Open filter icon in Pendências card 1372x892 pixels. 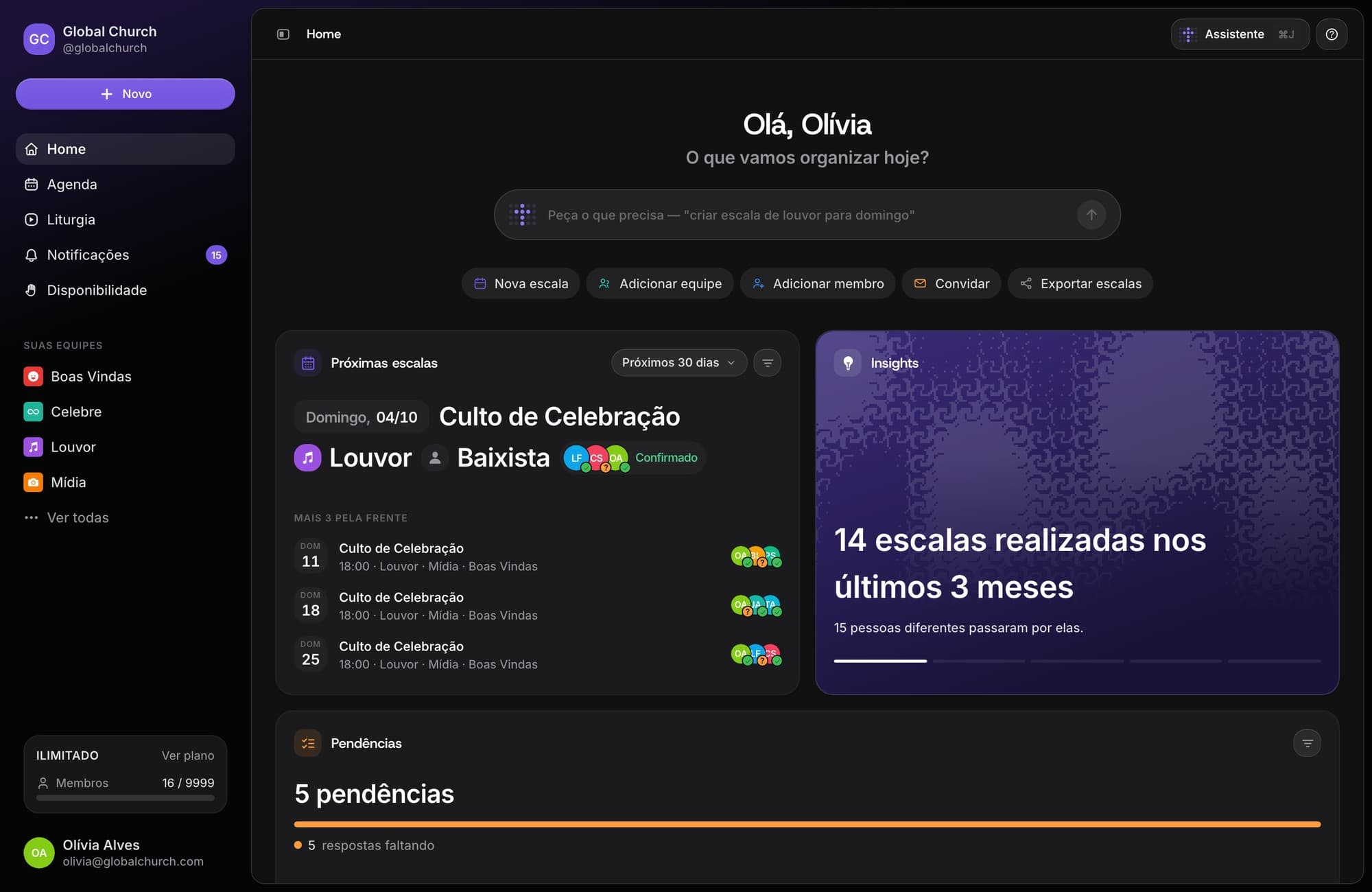click(1308, 743)
